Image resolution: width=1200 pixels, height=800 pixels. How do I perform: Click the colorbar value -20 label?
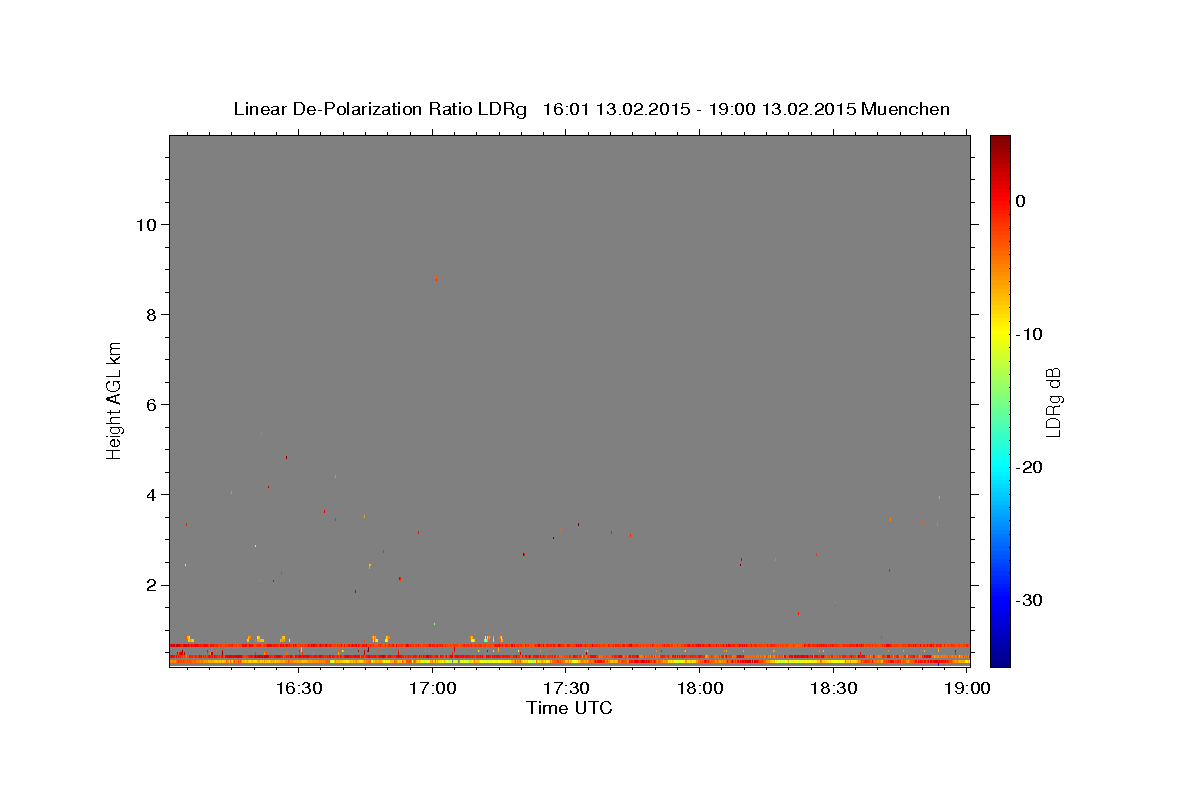[1029, 467]
